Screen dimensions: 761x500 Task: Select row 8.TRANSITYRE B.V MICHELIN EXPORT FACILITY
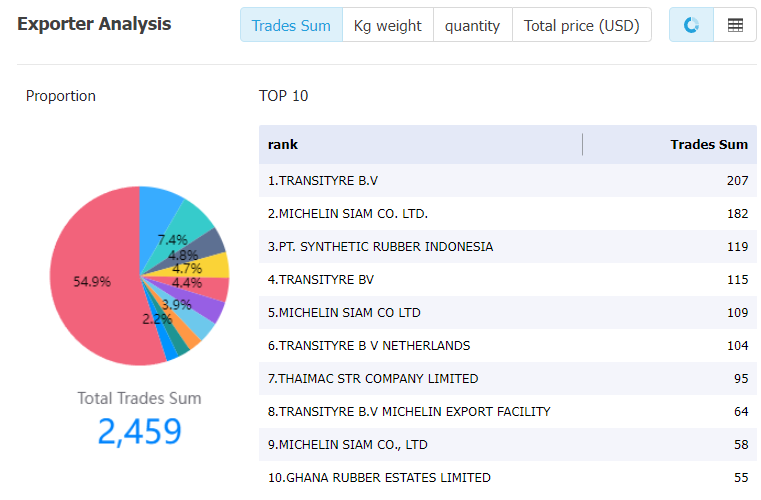pos(508,412)
